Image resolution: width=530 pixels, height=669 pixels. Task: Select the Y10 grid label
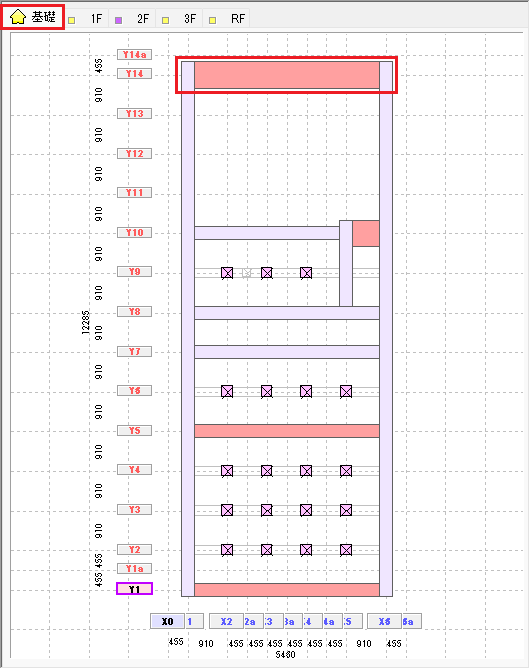pyautogui.click(x=134, y=233)
